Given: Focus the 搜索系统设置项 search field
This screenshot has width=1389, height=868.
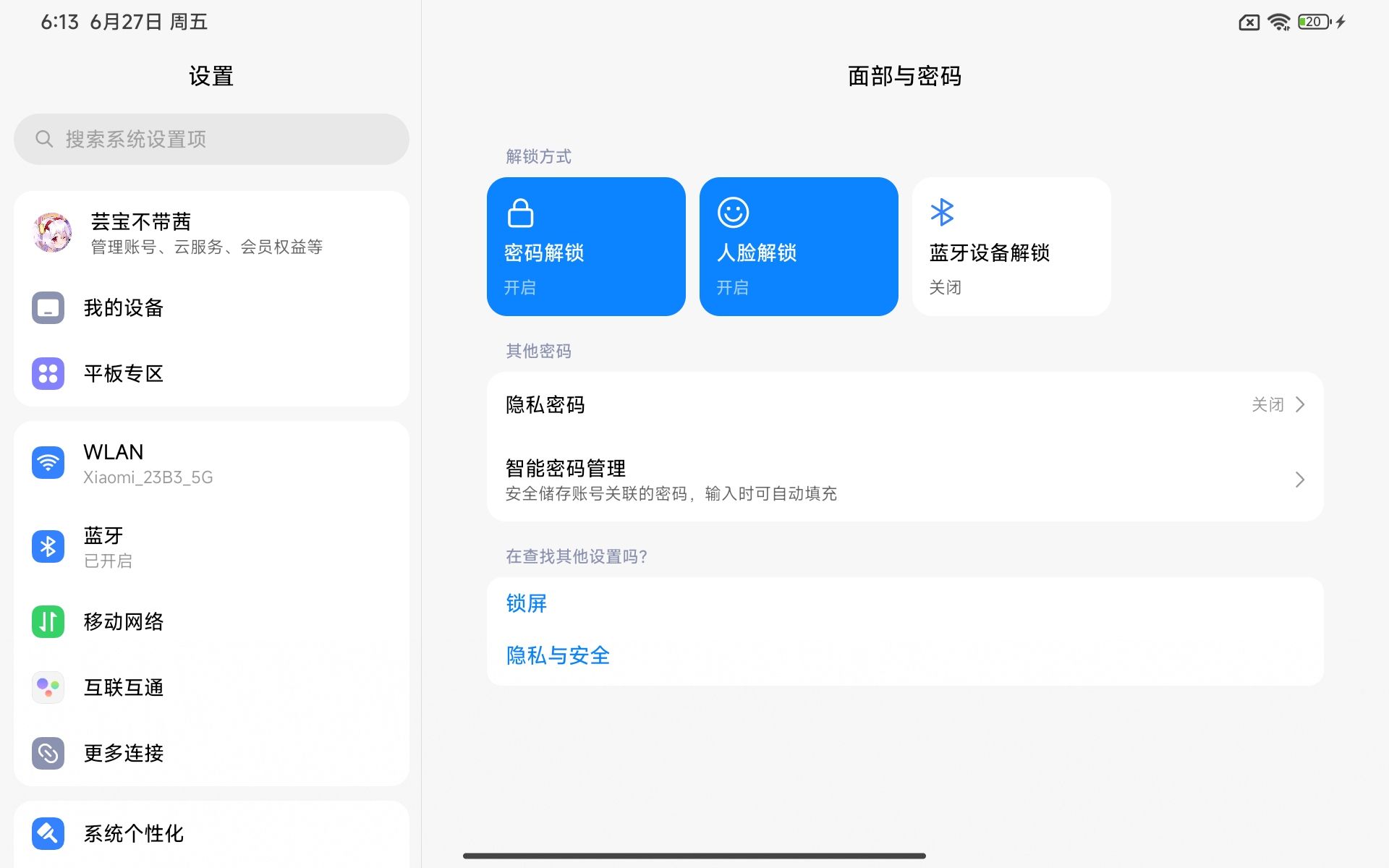Looking at the screenshot, I should pos(211,139).
